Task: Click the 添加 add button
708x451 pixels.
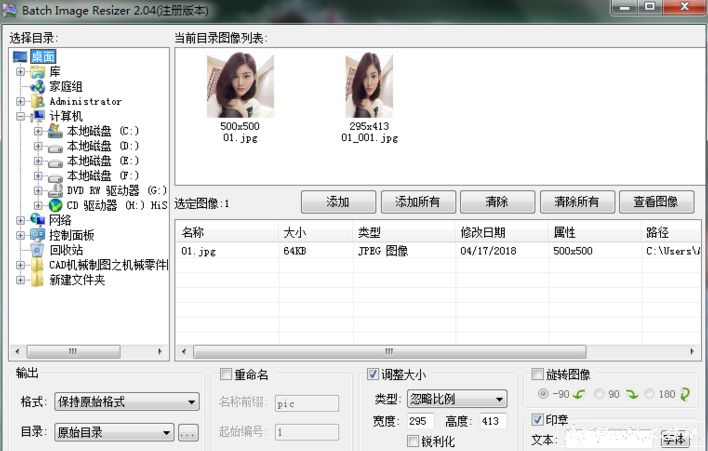Action: pyautogui.click(x=338, y=202)
